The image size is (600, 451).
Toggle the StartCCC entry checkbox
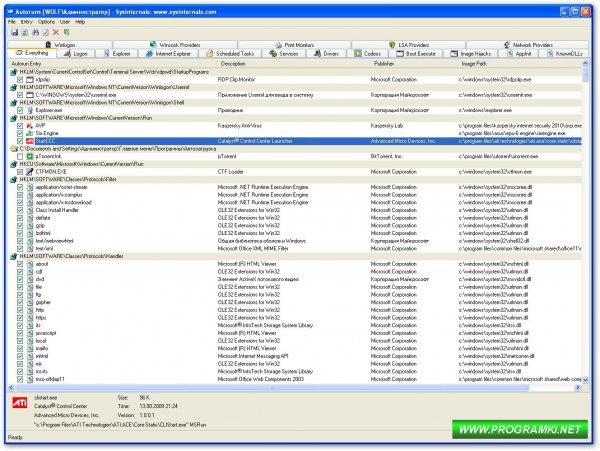coord(20,141)
